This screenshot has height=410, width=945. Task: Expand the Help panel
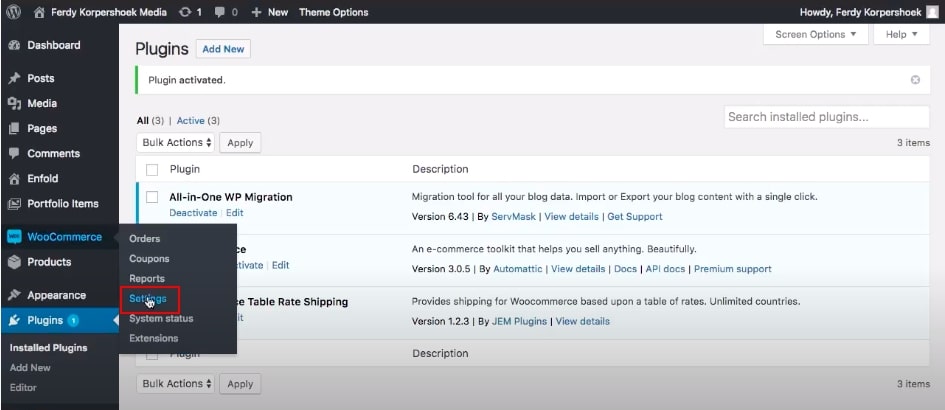(x=902, y=34)
